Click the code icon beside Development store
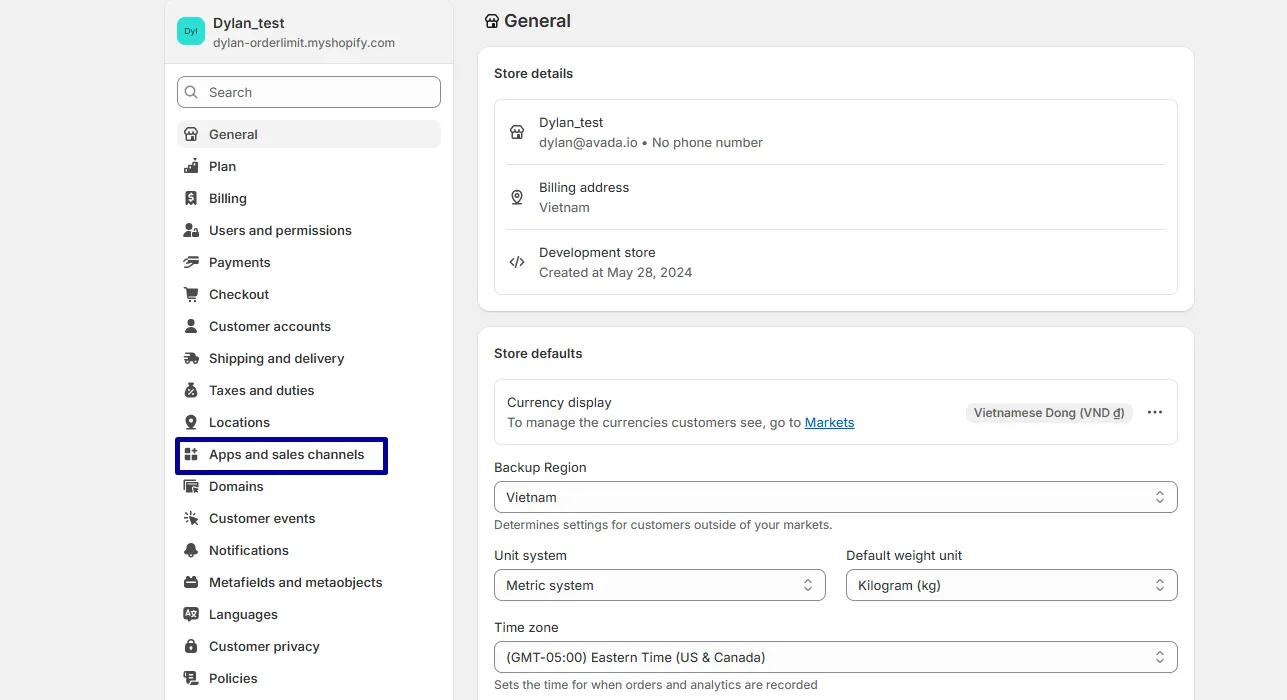Screen dimensions: 1287x700 pyautogui.click(x=517, y=262)
